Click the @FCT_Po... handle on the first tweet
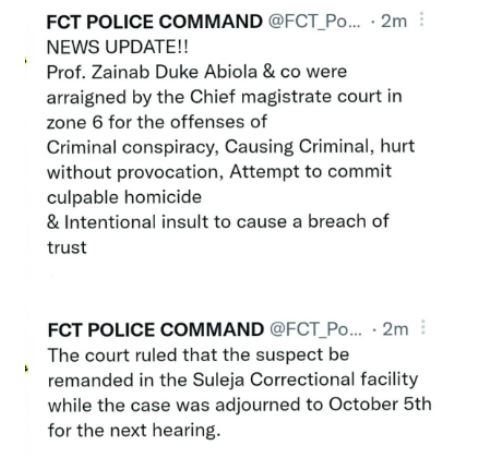Screen dimensions: 487x459 [x=314, y=22]
